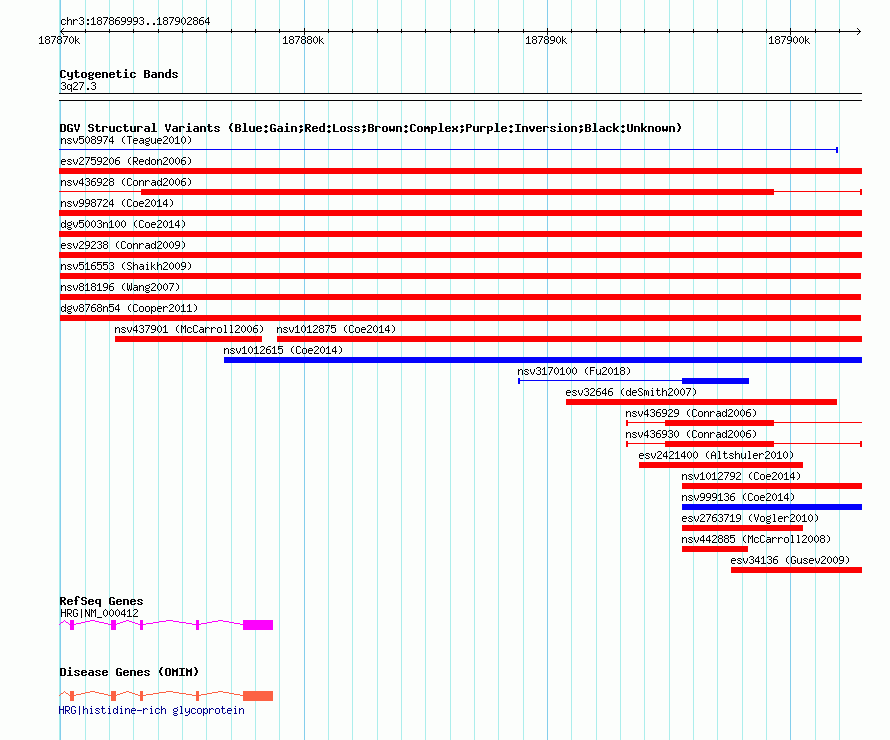Click the blue bar under nsv999136
890x740 pixels.
pyautogui.click(x=772, y=507)
